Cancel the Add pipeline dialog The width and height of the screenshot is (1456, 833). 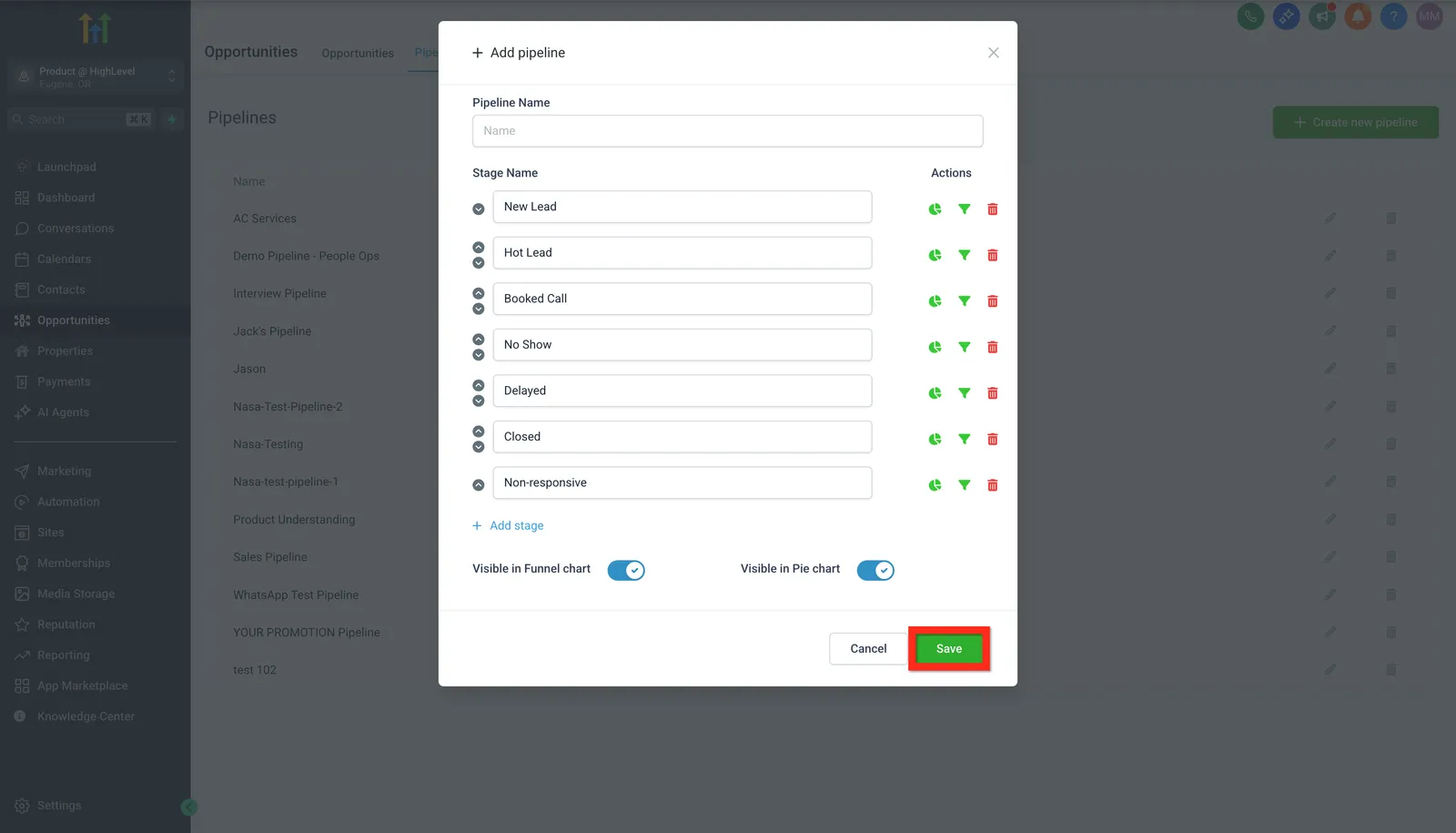868,649
